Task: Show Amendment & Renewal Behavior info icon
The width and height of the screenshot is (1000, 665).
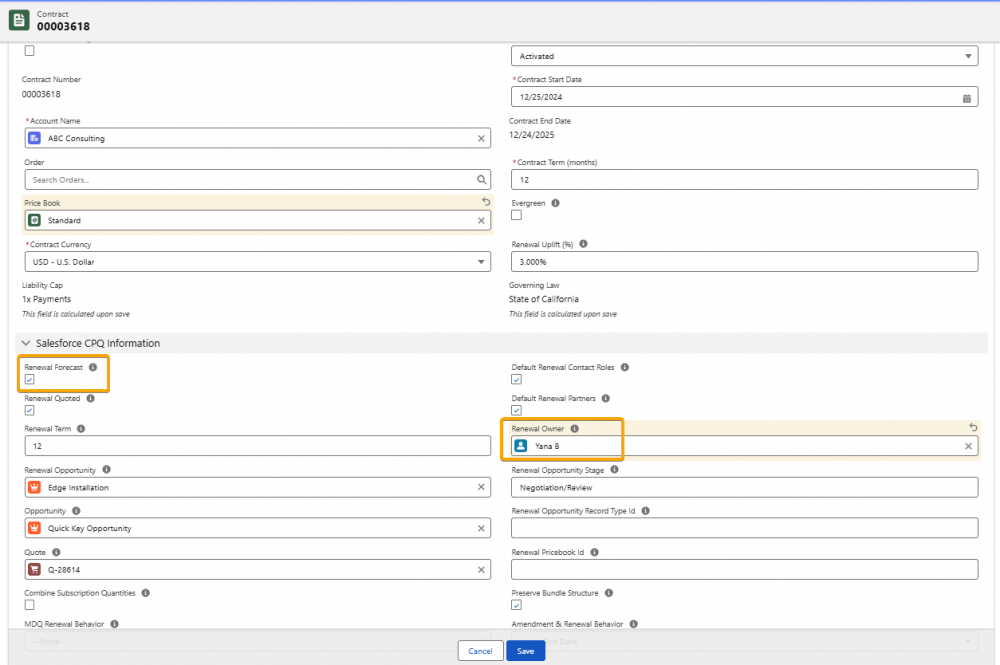Action: coord(633,624)
